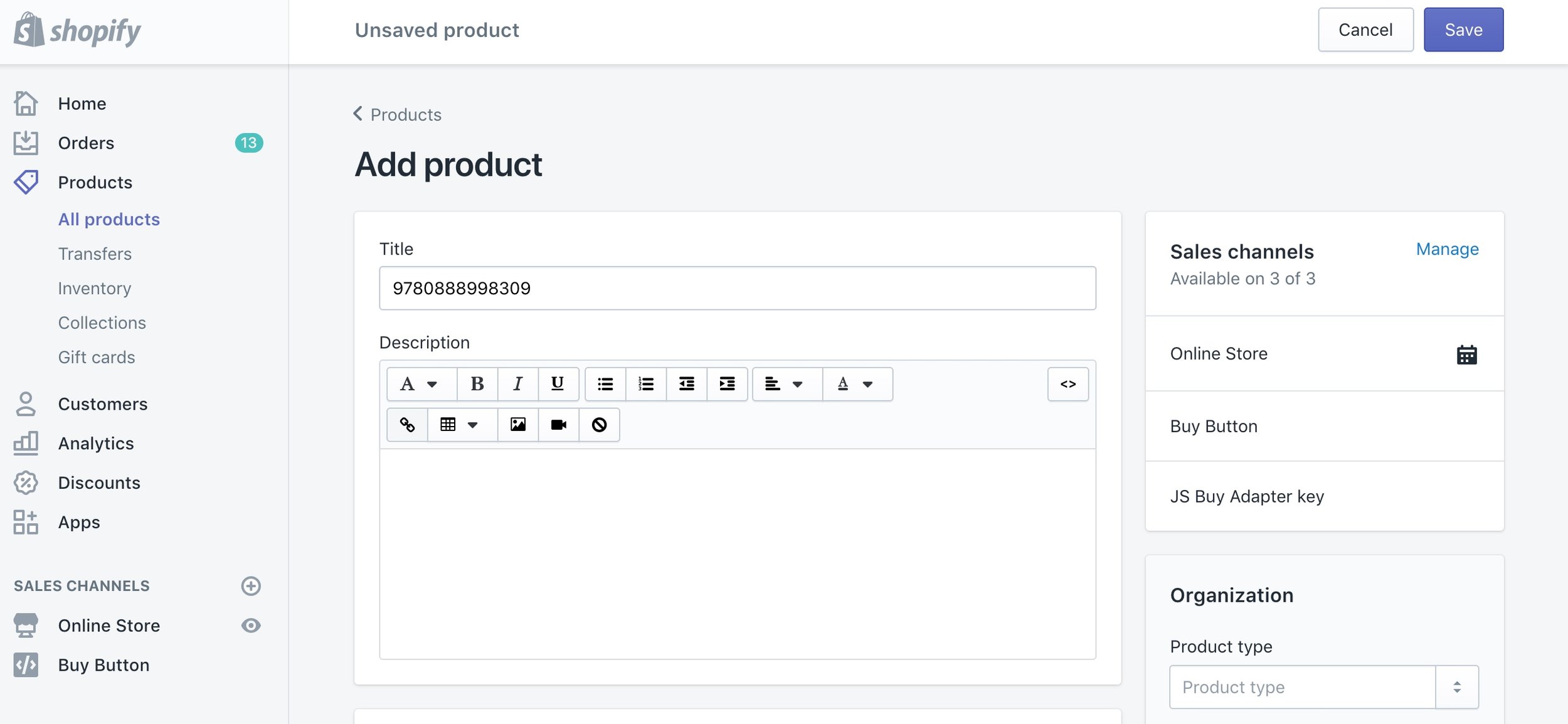
Task: Save the unsaved product
Action: pos(1463,29)
